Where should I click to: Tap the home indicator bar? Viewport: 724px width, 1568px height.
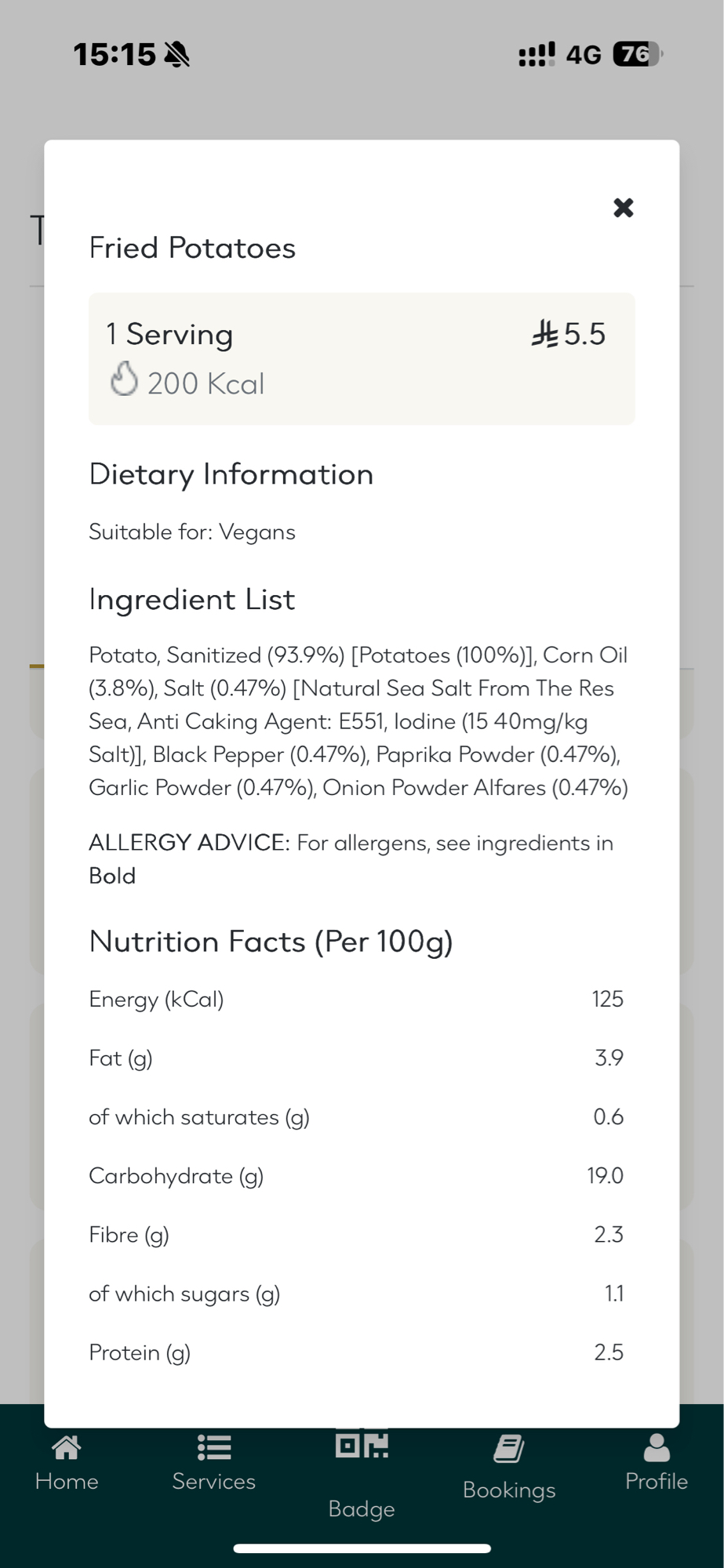tap(362, 1548)
